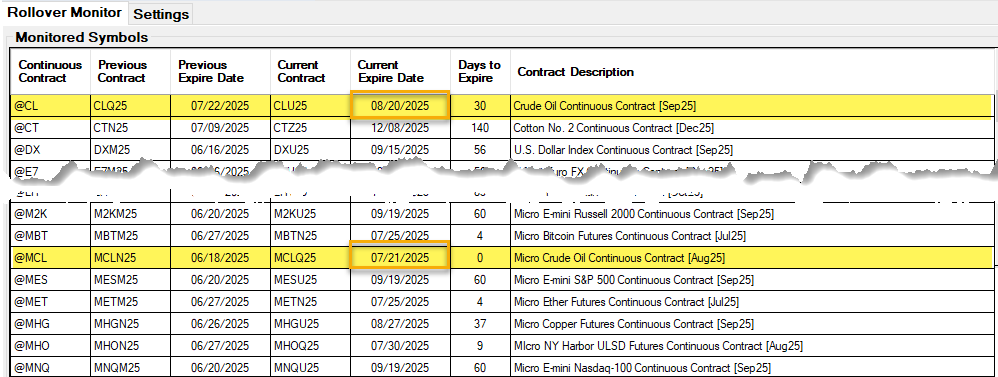Click previous contract CTN25
Screen dimensions: 998x377
point(131,128)
